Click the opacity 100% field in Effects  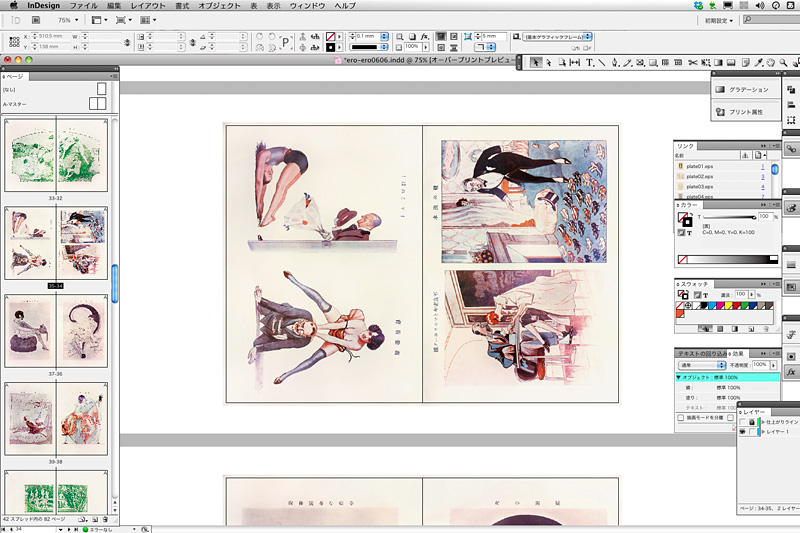point(760,365)
